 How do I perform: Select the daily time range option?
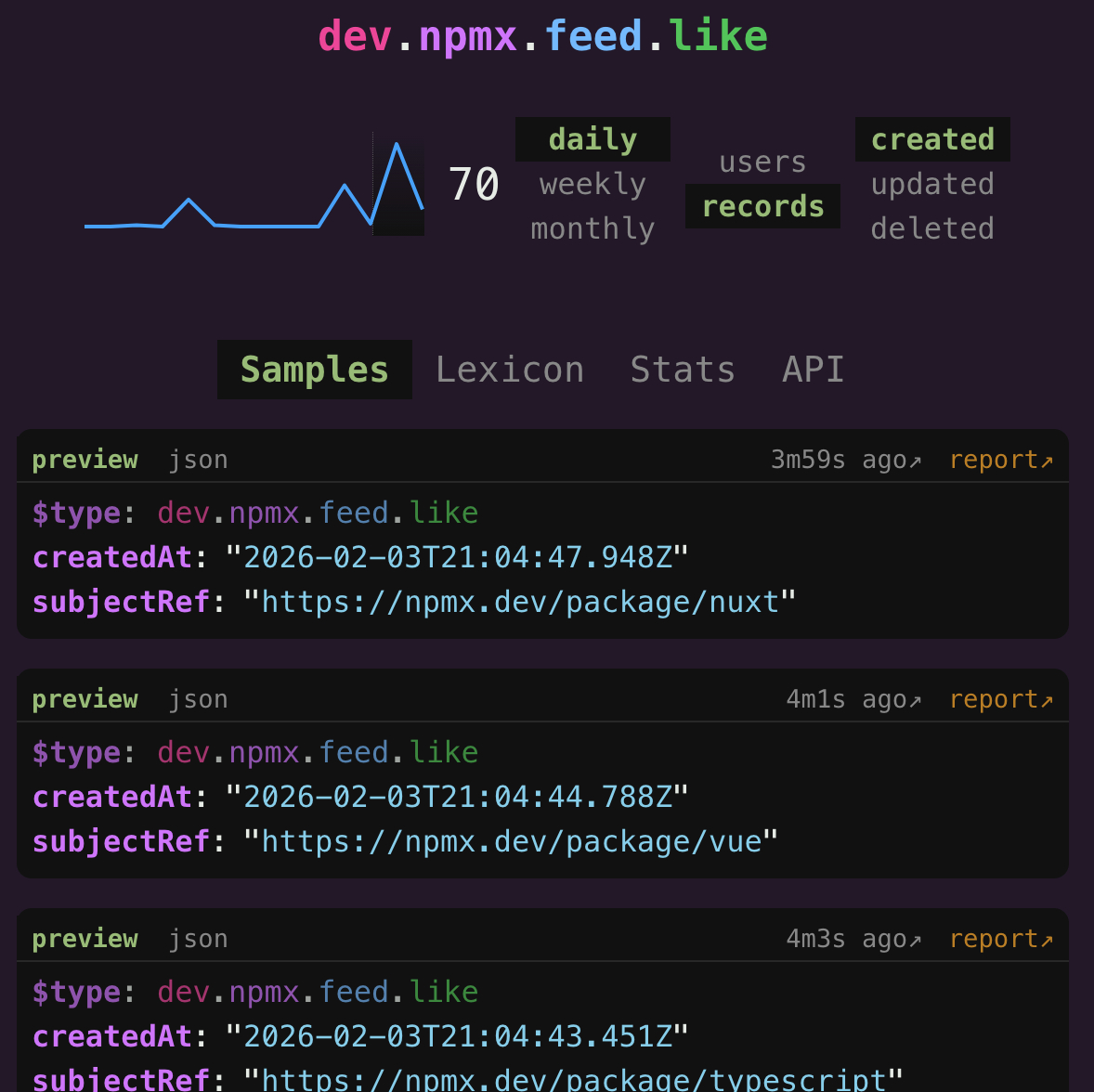pos(593,139)
